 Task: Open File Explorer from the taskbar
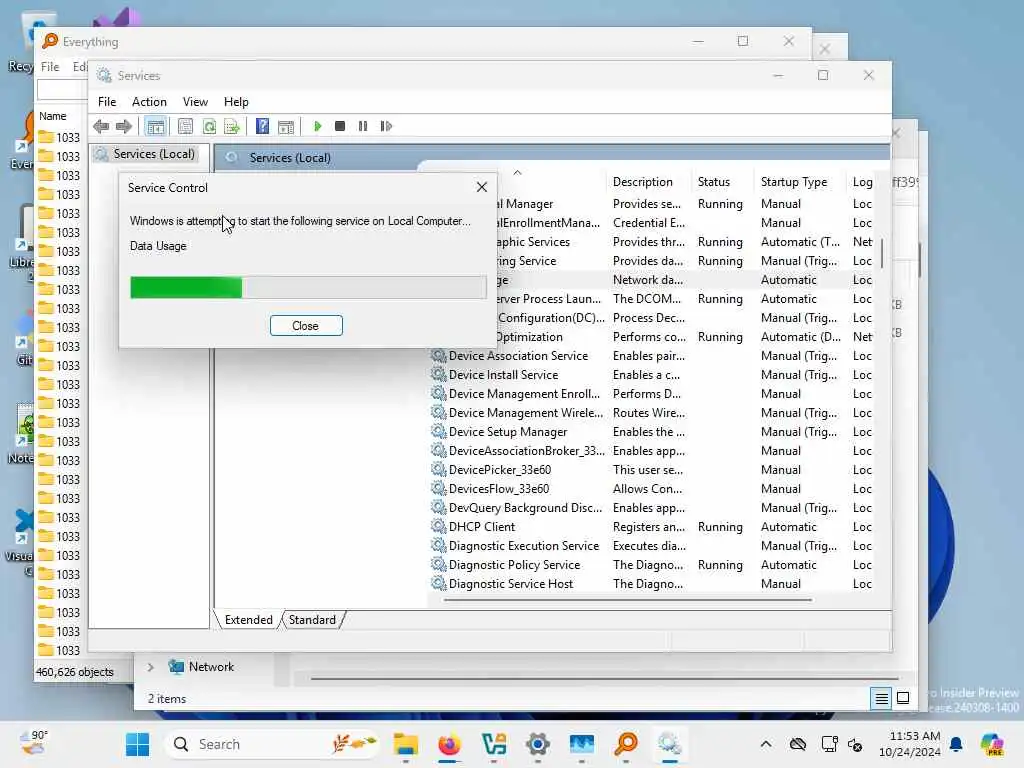point(406,744)
